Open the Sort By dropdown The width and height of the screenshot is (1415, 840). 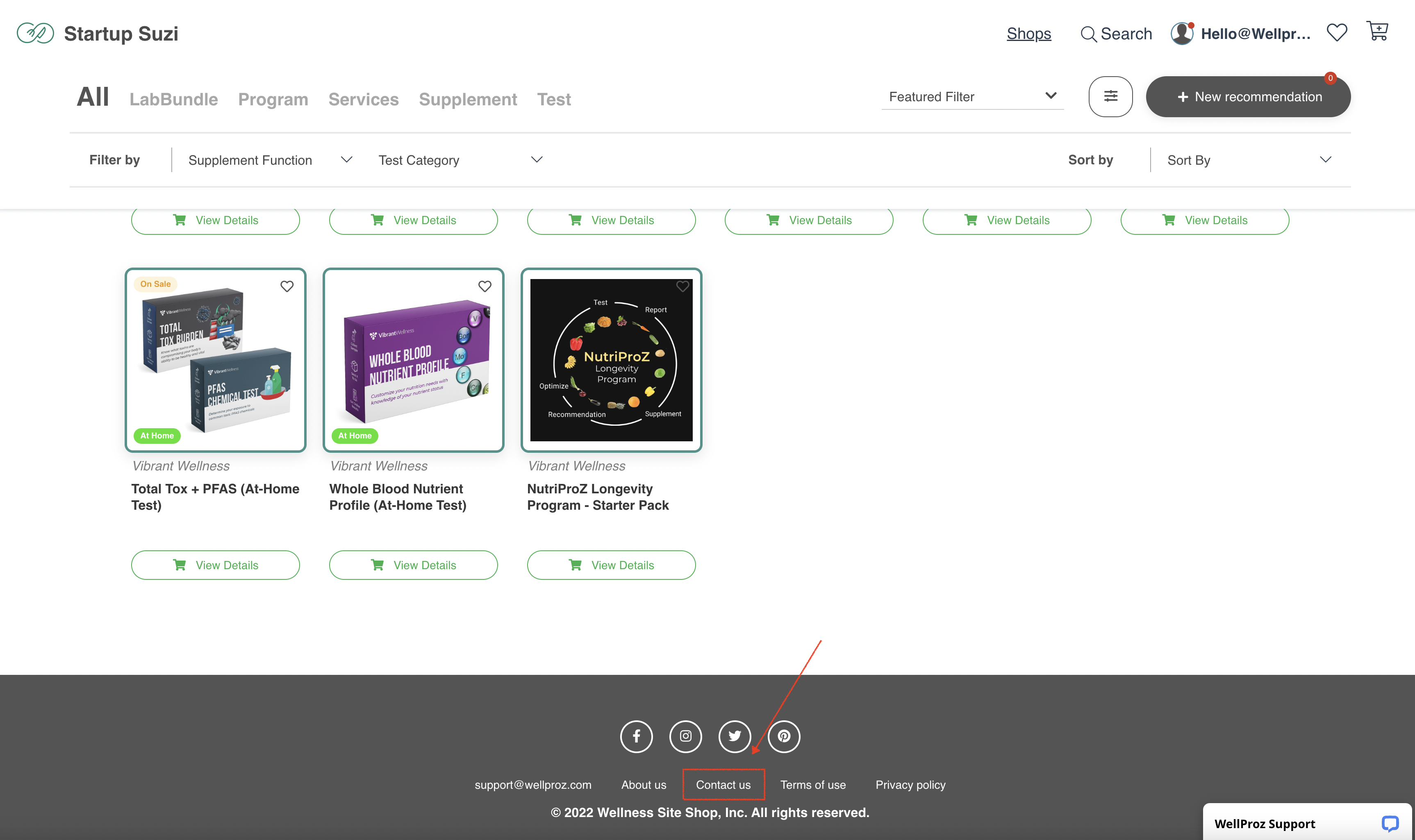coord(1249,160)
